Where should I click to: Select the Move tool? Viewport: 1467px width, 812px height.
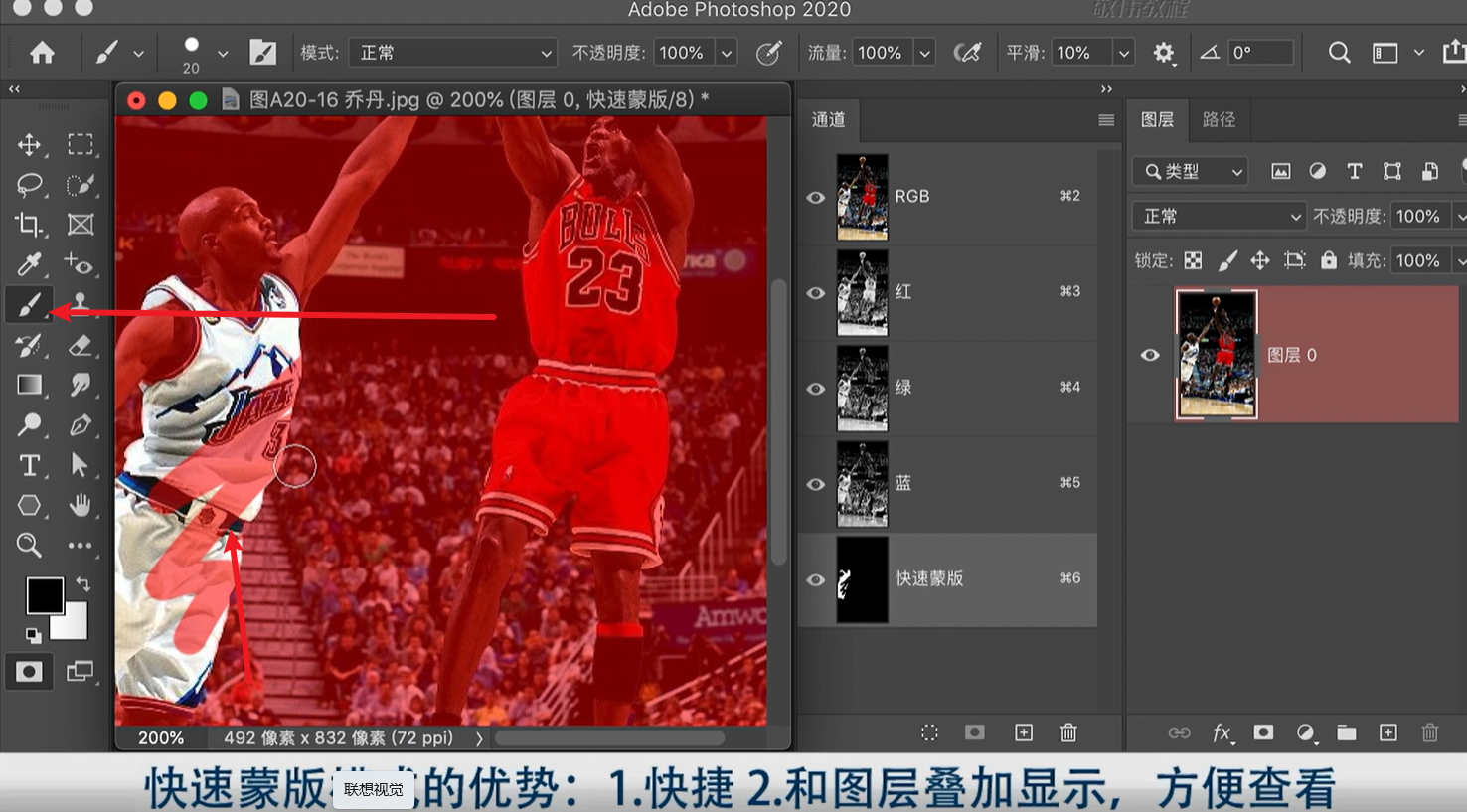pyautogui.click(x=29, y=144)
